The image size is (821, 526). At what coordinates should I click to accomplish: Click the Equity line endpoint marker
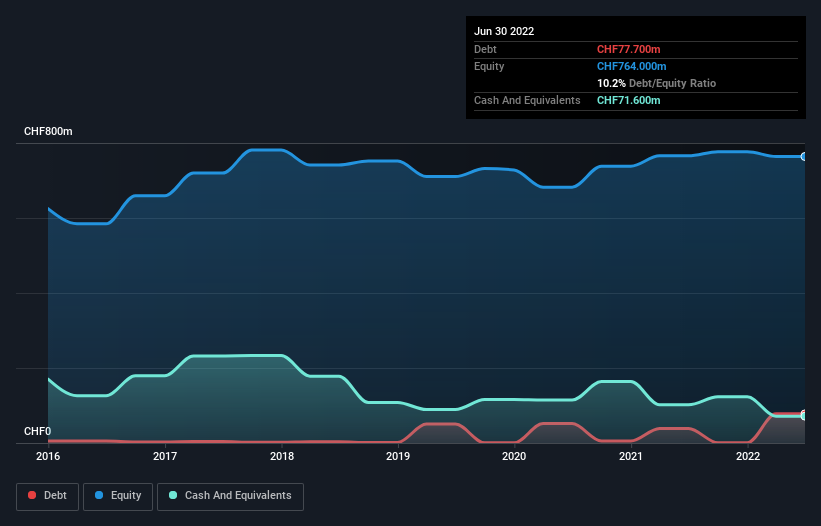pos(803,156)
